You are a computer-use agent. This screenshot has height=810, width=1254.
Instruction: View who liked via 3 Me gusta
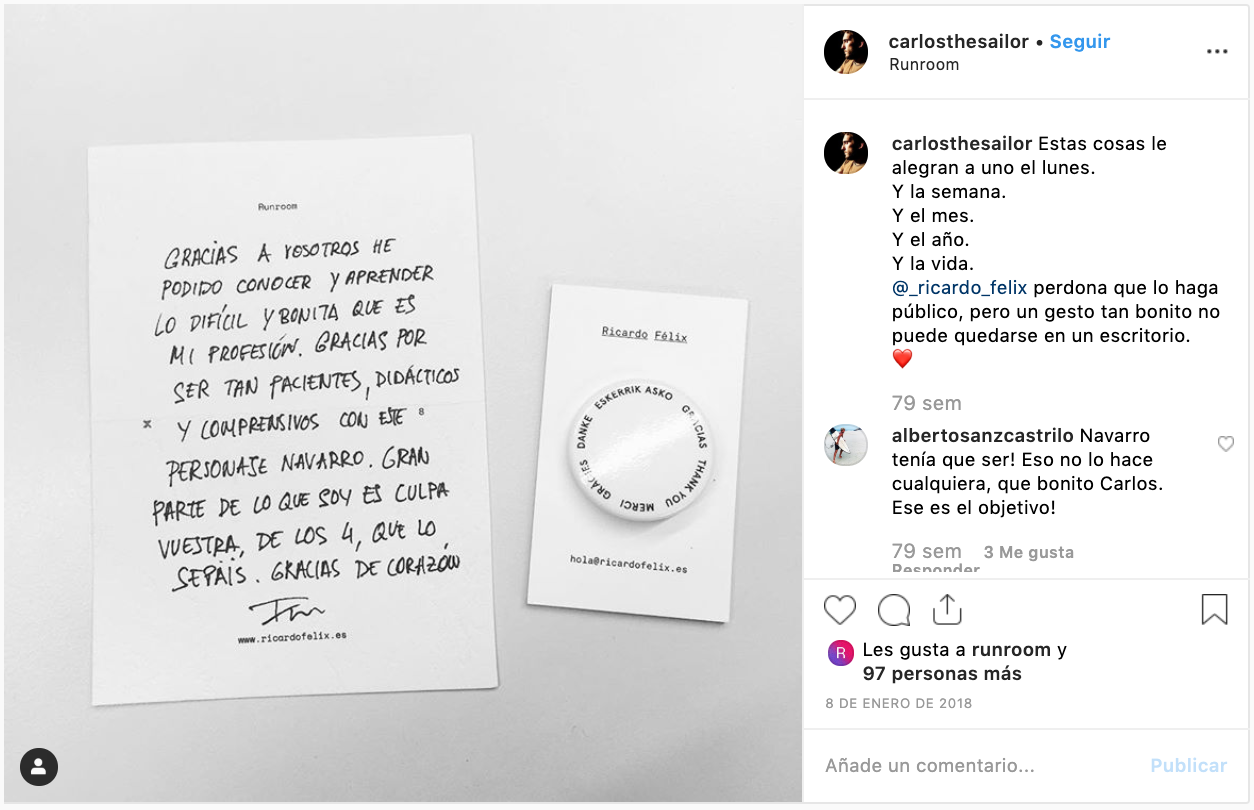click(1029, 552)
